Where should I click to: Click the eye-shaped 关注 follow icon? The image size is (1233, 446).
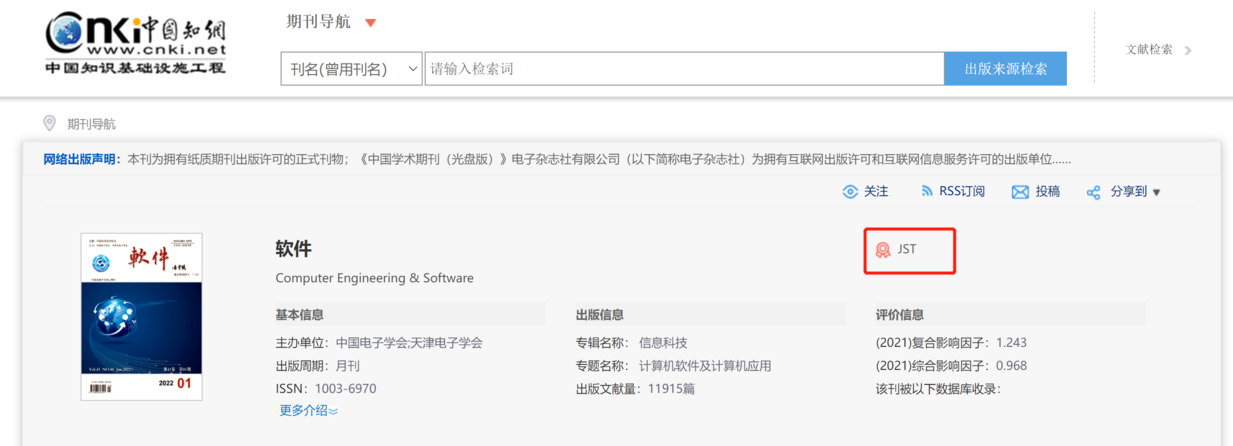[x=850, y=192]
